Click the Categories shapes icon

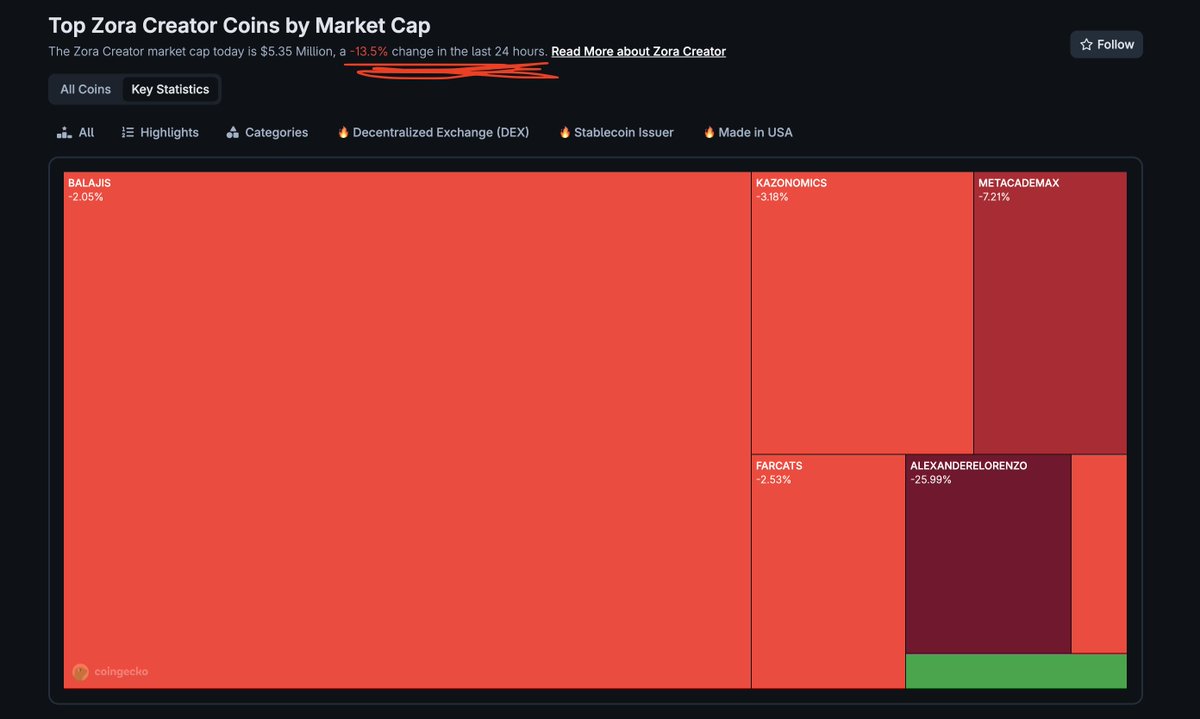pyautogui.click(x=233, y=132)
